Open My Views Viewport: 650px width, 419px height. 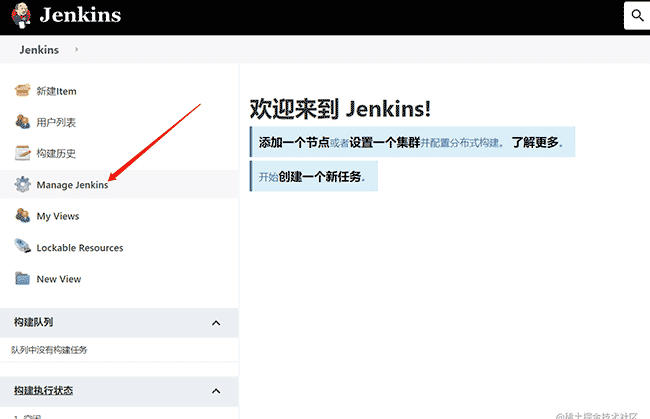click(x=58, y=216)
